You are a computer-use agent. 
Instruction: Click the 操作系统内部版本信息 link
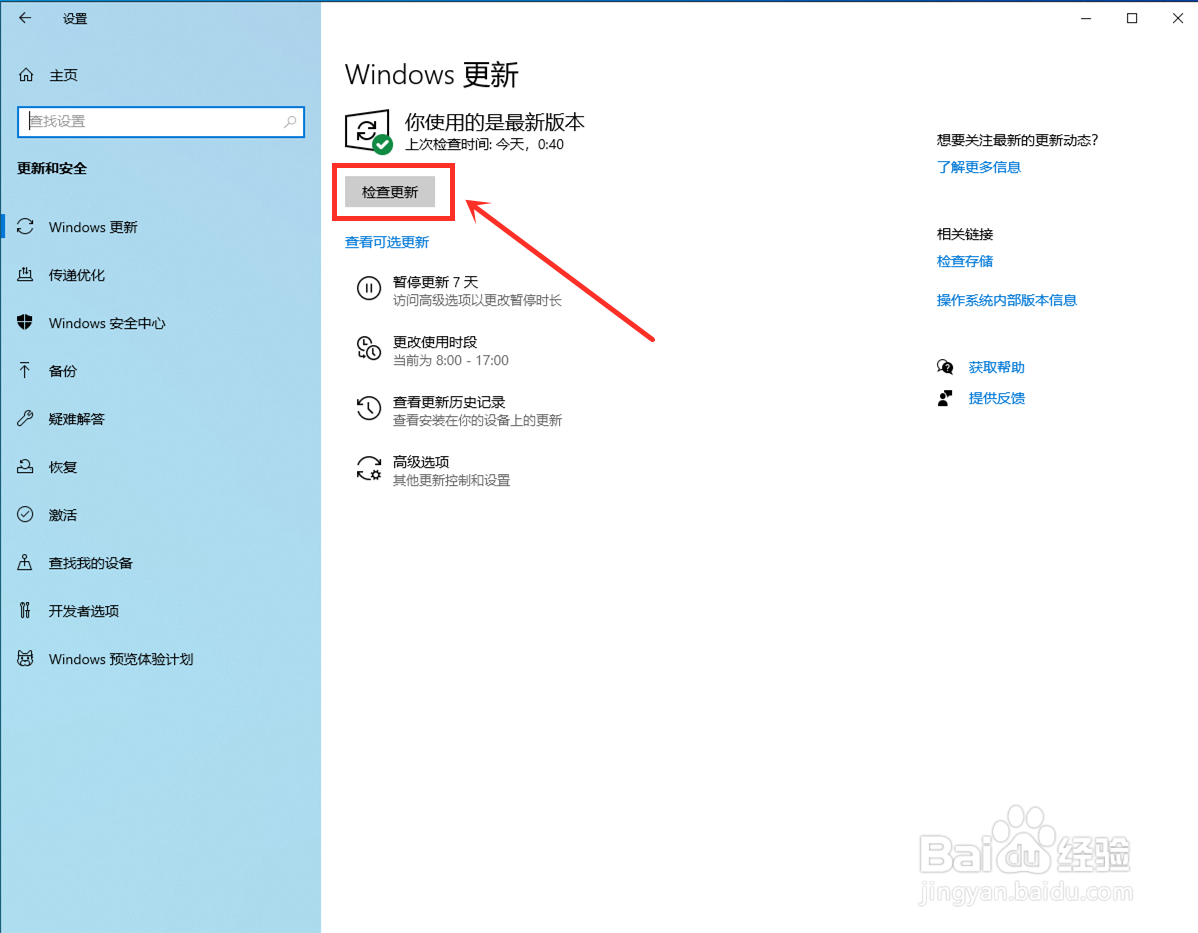[x=1006, y=299]
